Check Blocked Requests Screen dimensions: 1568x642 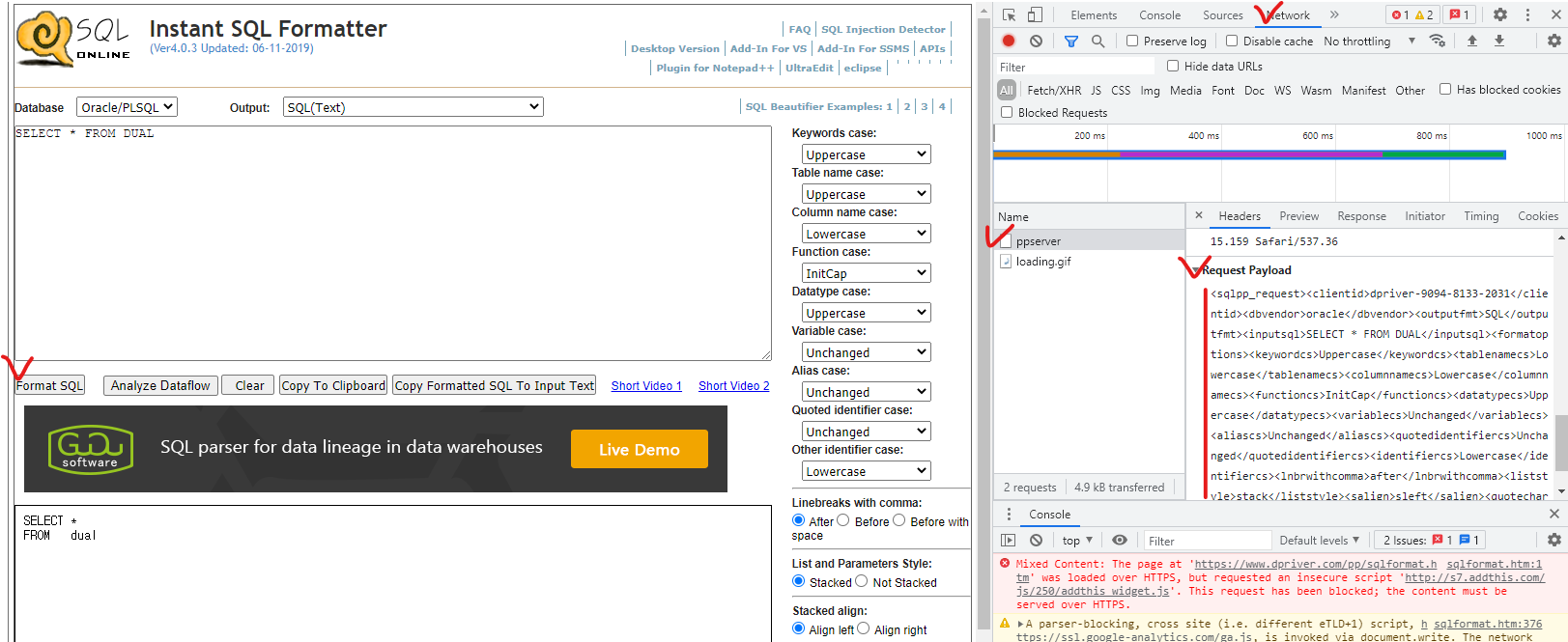click(x=1007, y=112)
